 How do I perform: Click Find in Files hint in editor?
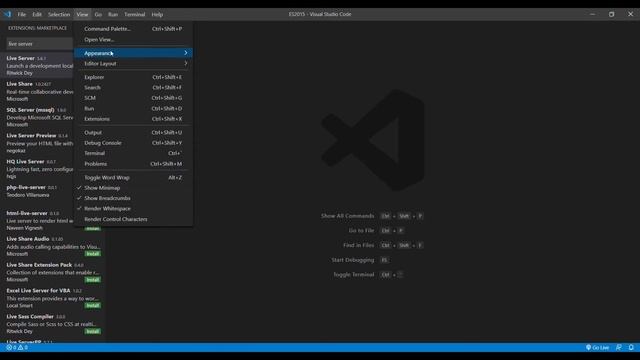pyautogui.click(x=358, y=245)
